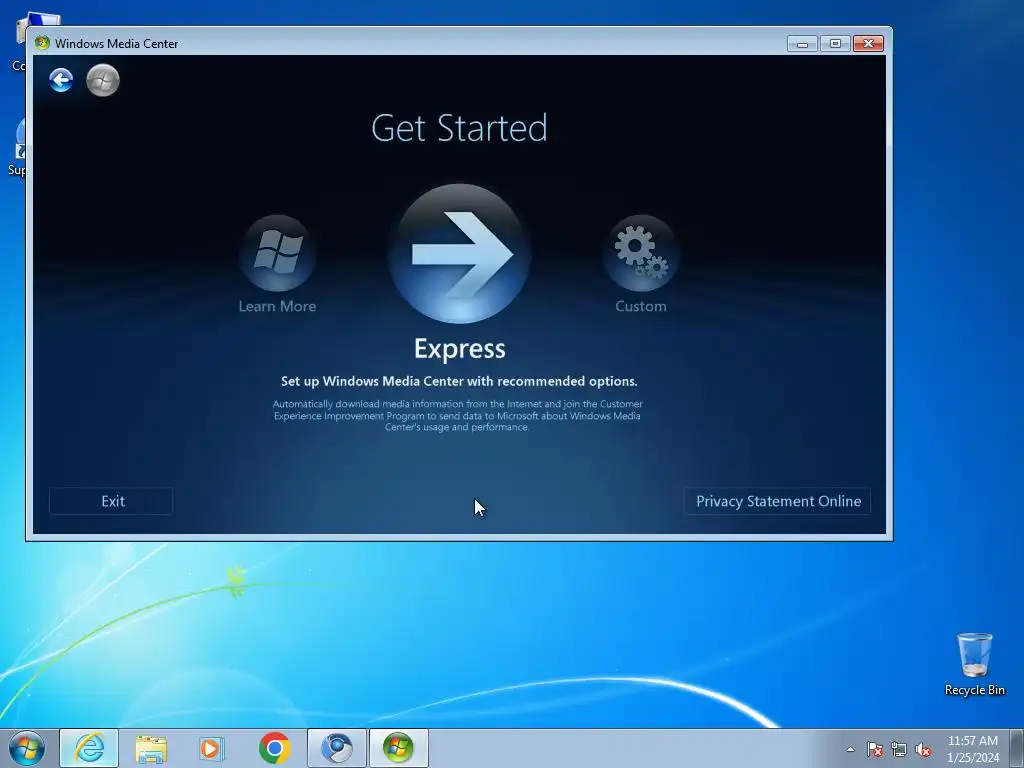Viewport: 1024px width, 768px height.
Task: Open the Media Center green start orb
Action: pyautogui.click(x=103, y=80)
